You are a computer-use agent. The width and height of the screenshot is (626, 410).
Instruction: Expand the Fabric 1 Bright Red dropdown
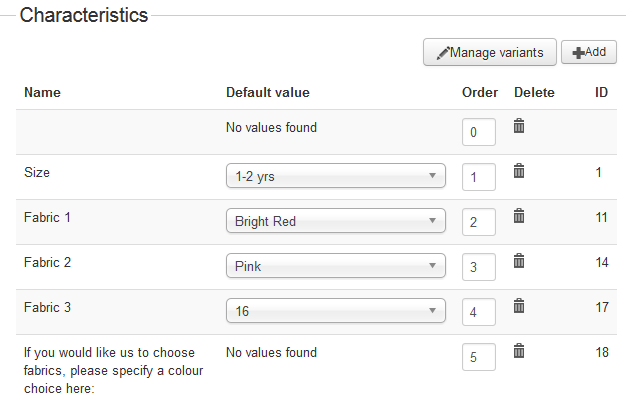coord(336,221)
